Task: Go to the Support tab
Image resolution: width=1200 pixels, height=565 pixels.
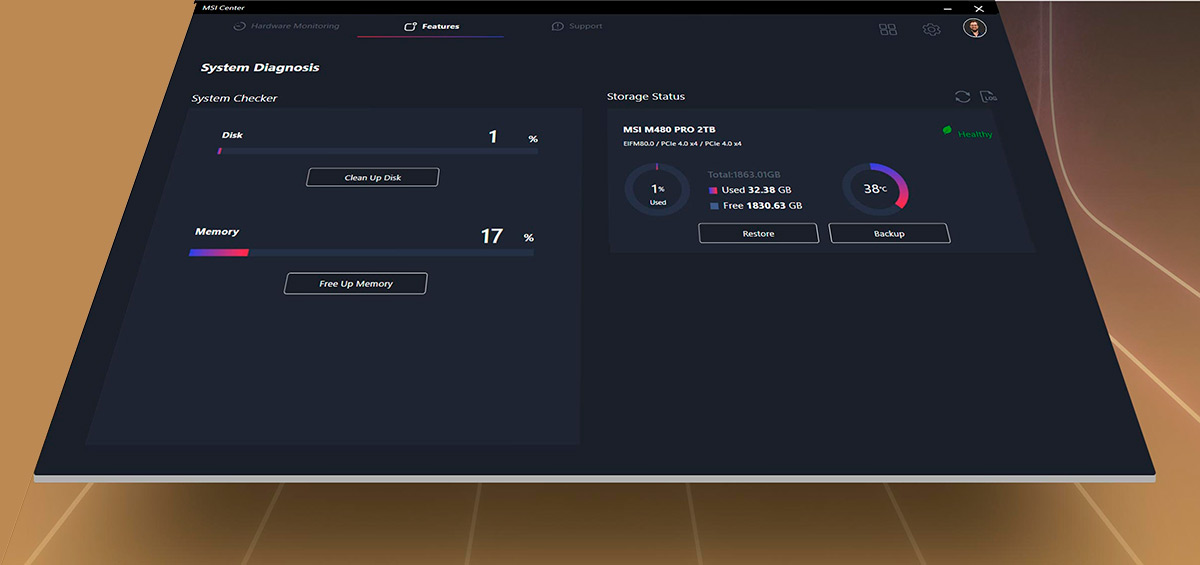Action: point(578,26)
